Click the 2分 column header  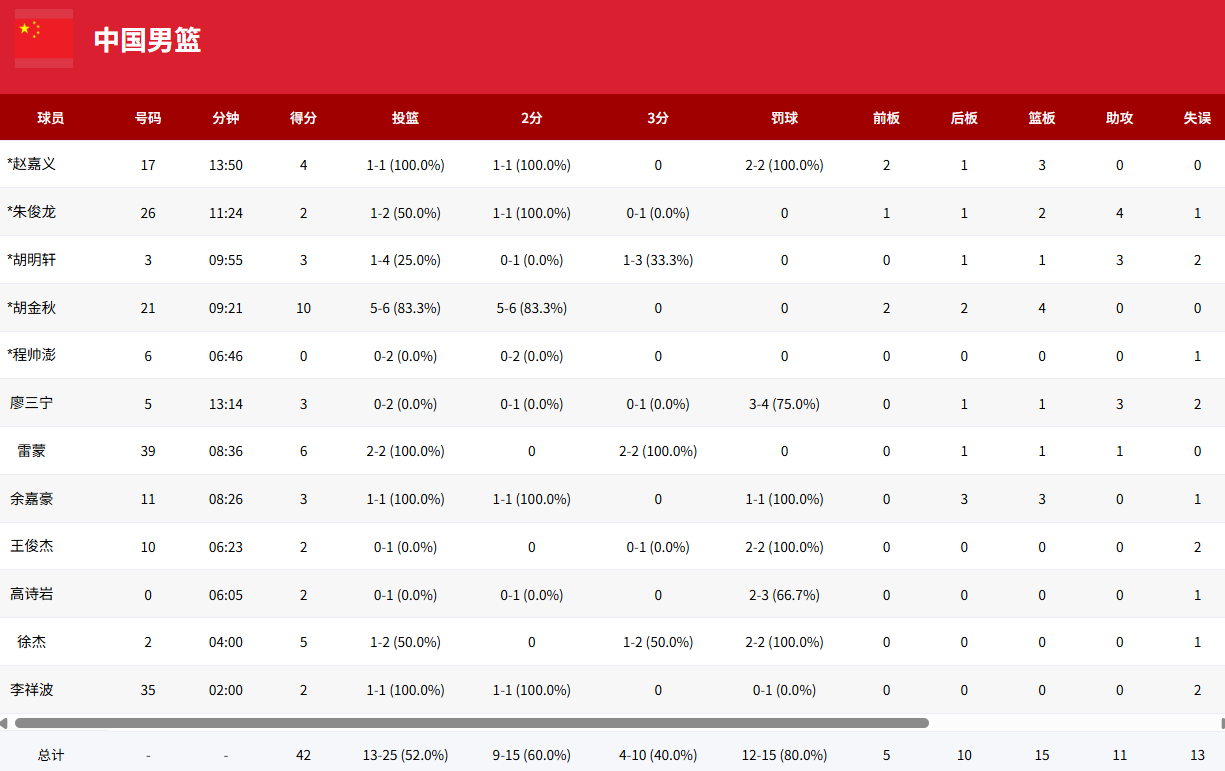532,118
